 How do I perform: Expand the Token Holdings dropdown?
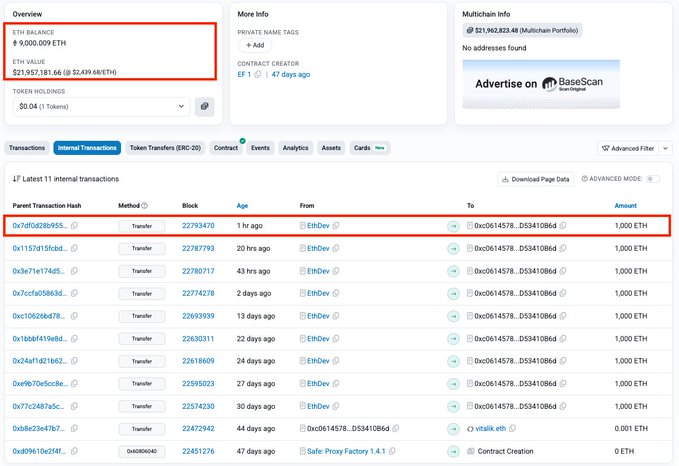[x=181, y=105]
